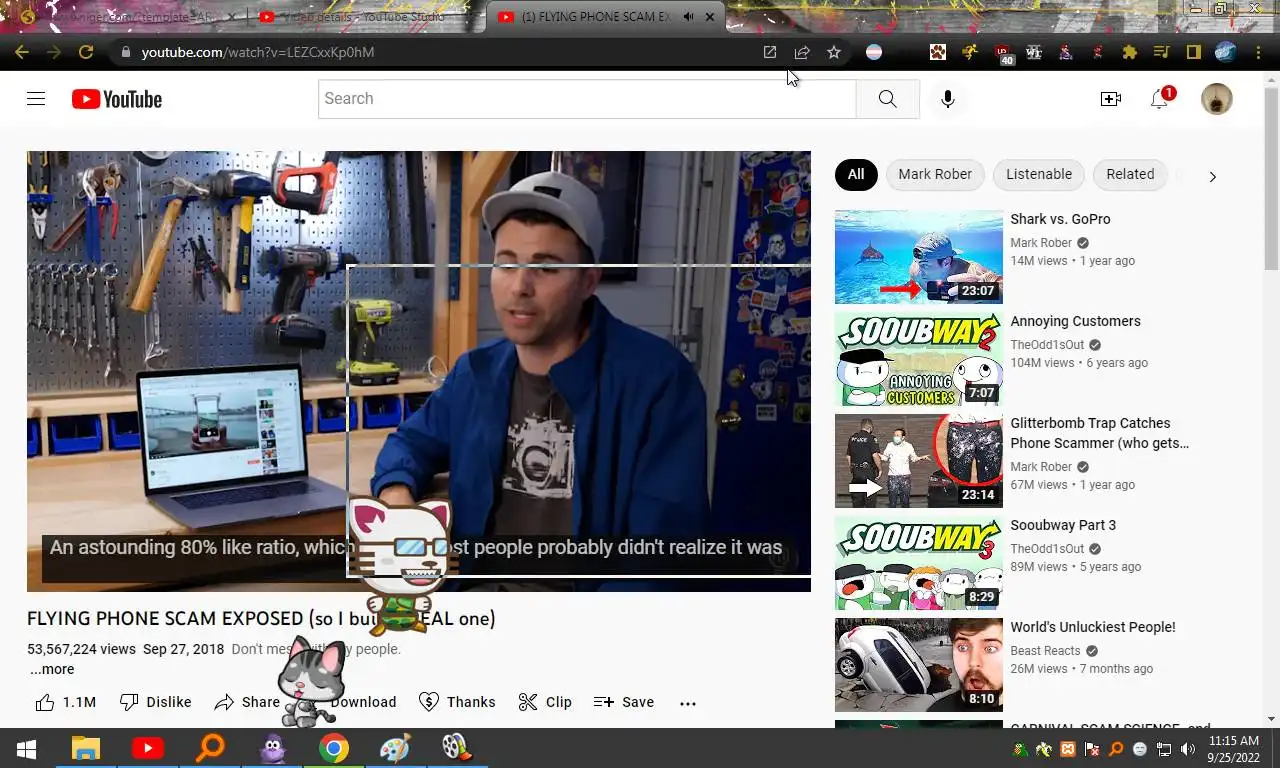Open the BonziBuddy purple gorilla taskbar icon

click(272, 748)
